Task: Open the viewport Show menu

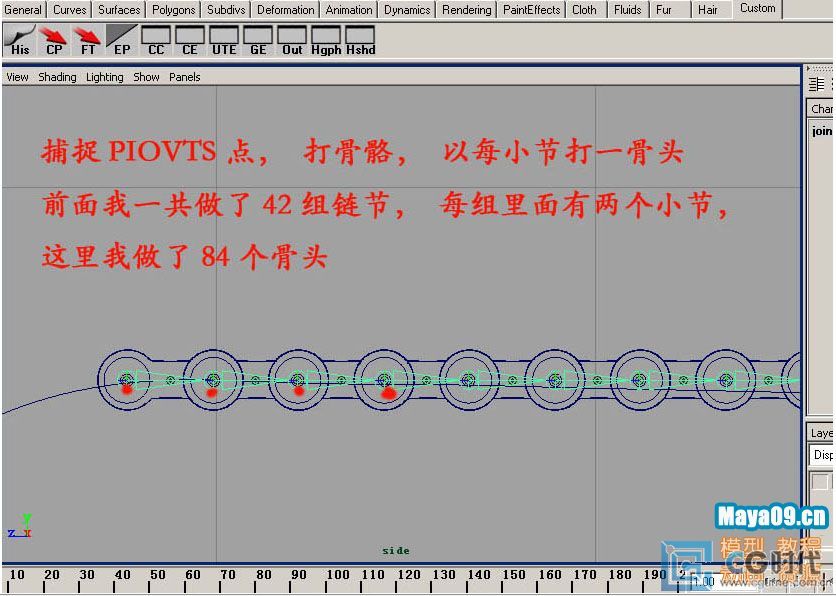Action: (x=146, y=77)
